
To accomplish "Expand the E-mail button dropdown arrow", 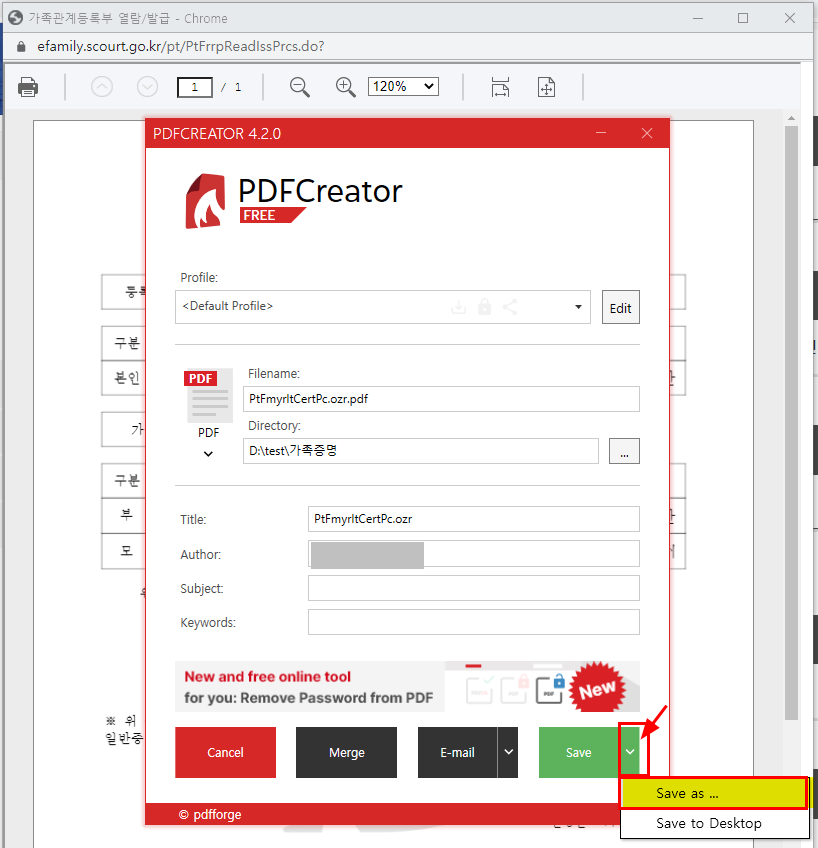I will 508,752.
